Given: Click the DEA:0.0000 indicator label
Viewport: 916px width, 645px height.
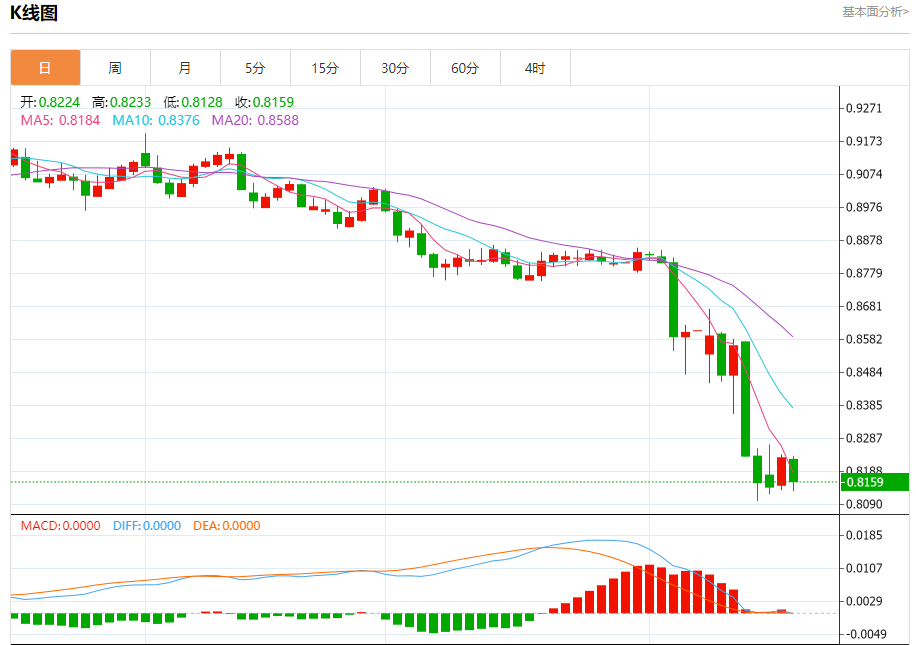Looking at the screenshot, I should click(227, 526).
